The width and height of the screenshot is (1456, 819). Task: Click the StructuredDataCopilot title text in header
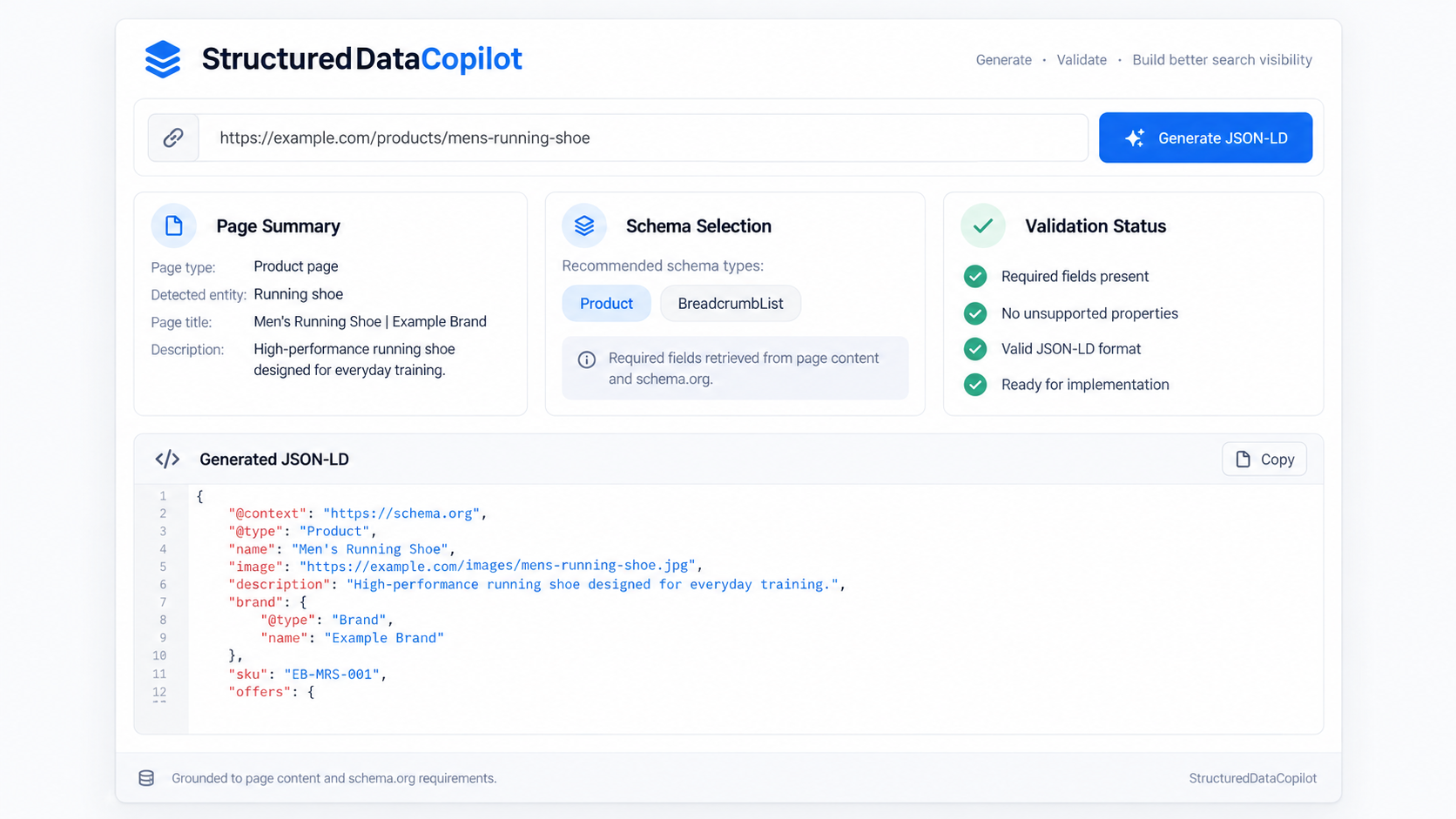(361, 59)
